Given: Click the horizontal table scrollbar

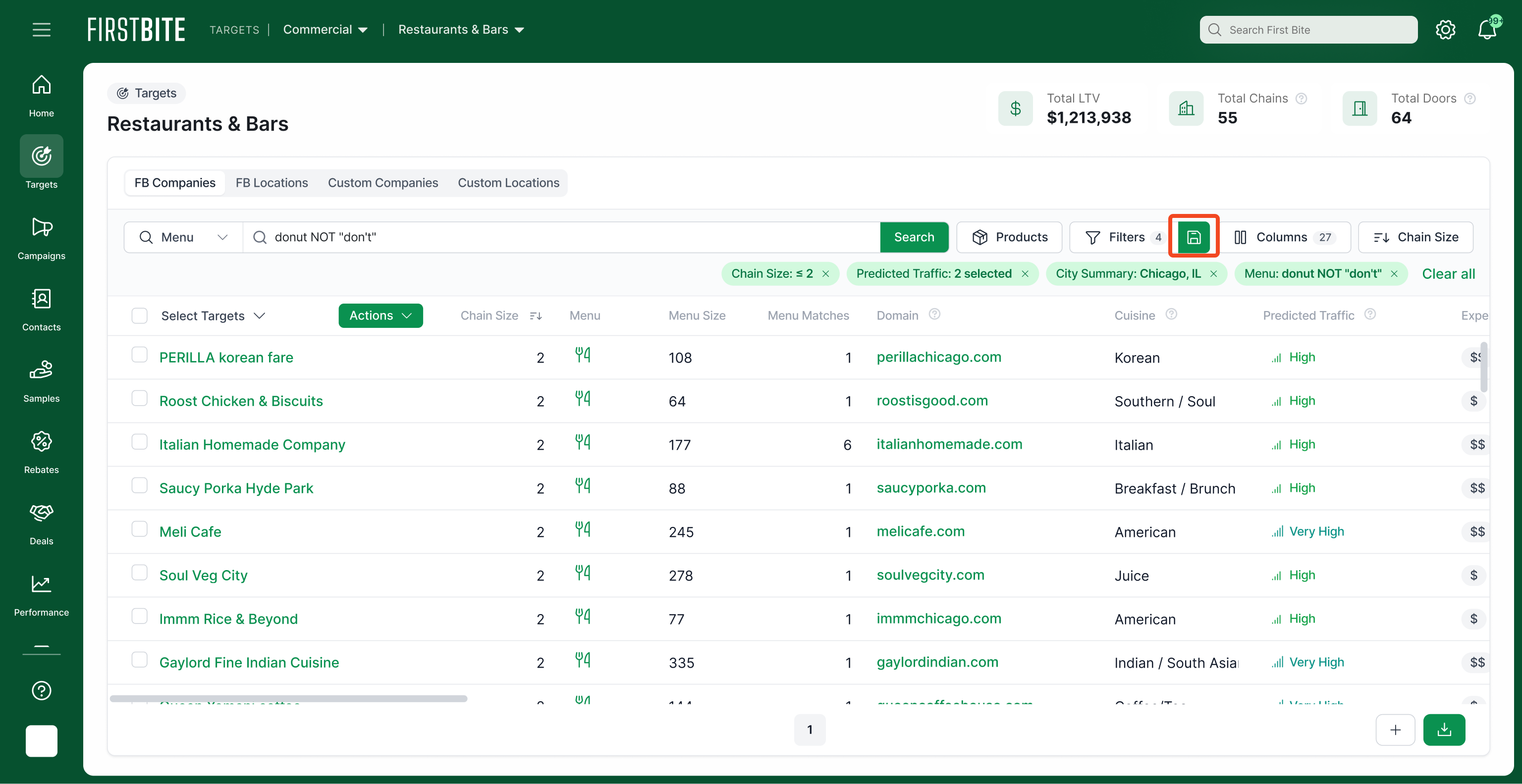Looking at the screenshot, I should pos(288,698).
